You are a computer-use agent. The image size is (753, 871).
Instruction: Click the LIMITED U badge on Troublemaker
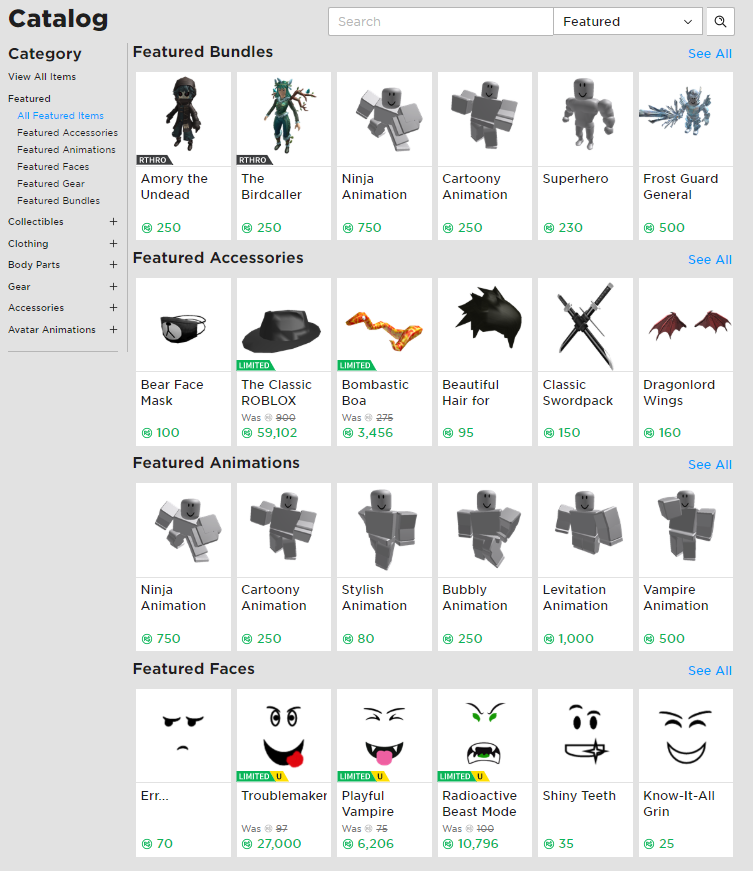262,776
